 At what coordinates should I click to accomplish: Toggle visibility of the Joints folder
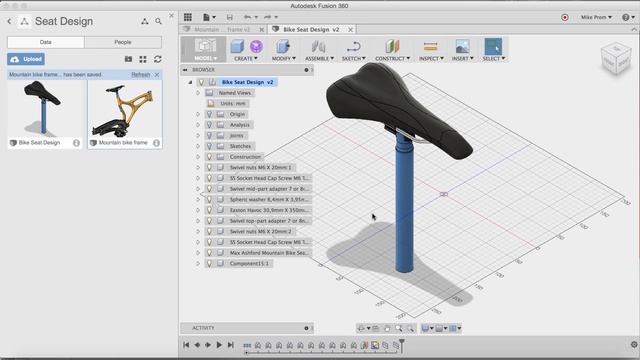pos(209,136)
